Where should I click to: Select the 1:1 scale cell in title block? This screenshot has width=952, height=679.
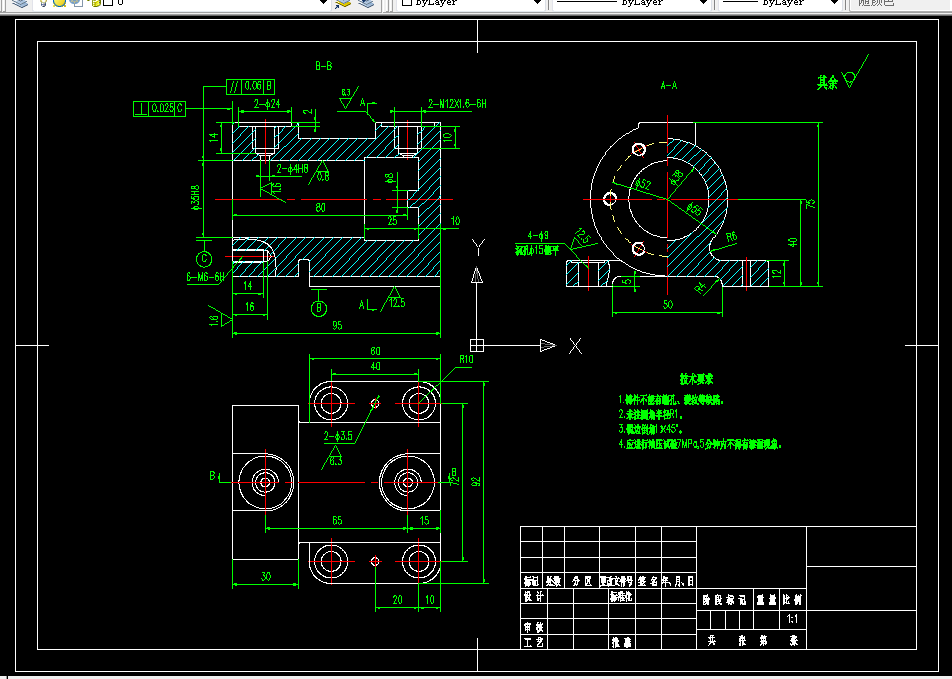792,619
